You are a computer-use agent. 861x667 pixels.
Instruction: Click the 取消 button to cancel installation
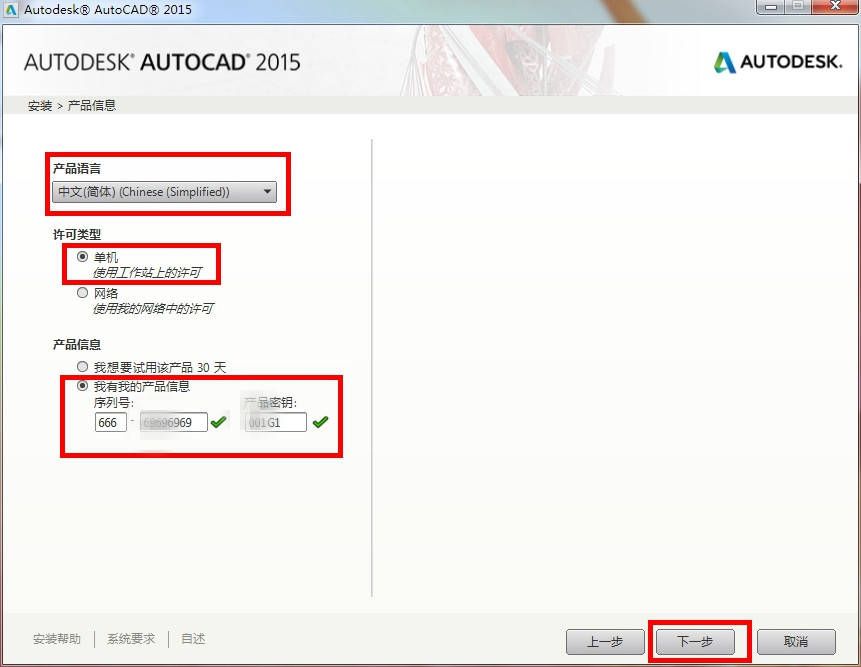point(796,640)
